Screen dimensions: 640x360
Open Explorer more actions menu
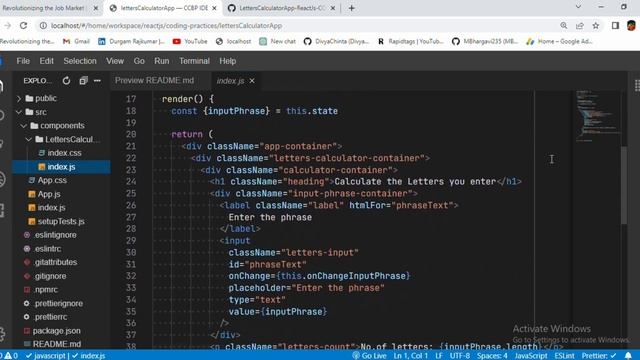coord(97,81)
